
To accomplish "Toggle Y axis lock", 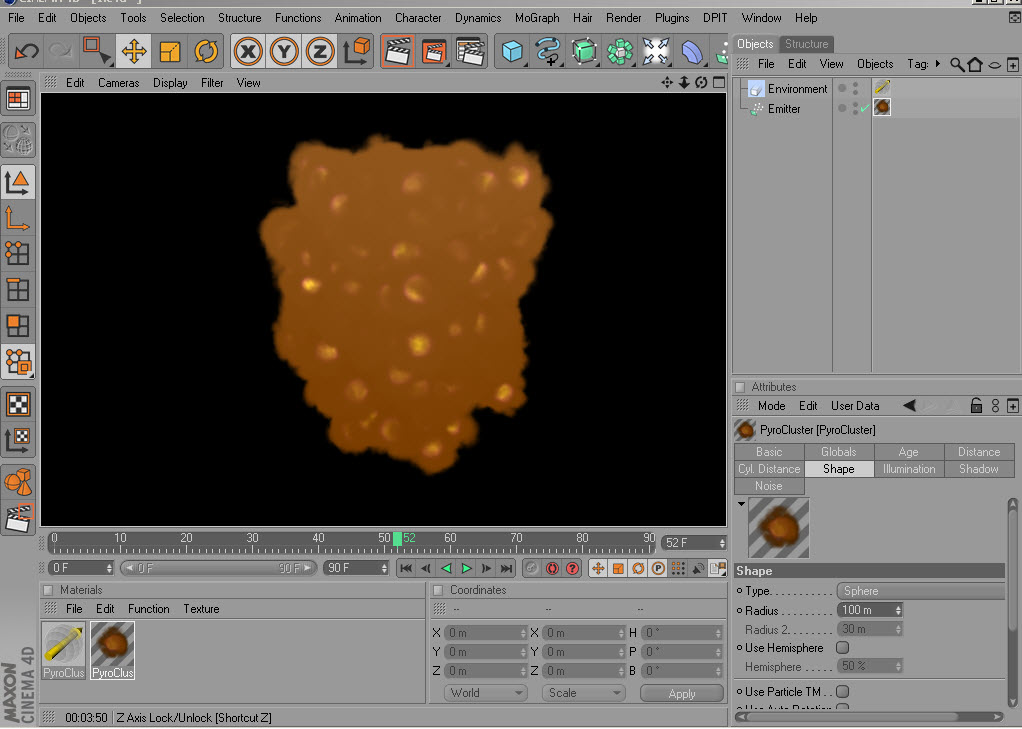I will [x=284, y=51].
